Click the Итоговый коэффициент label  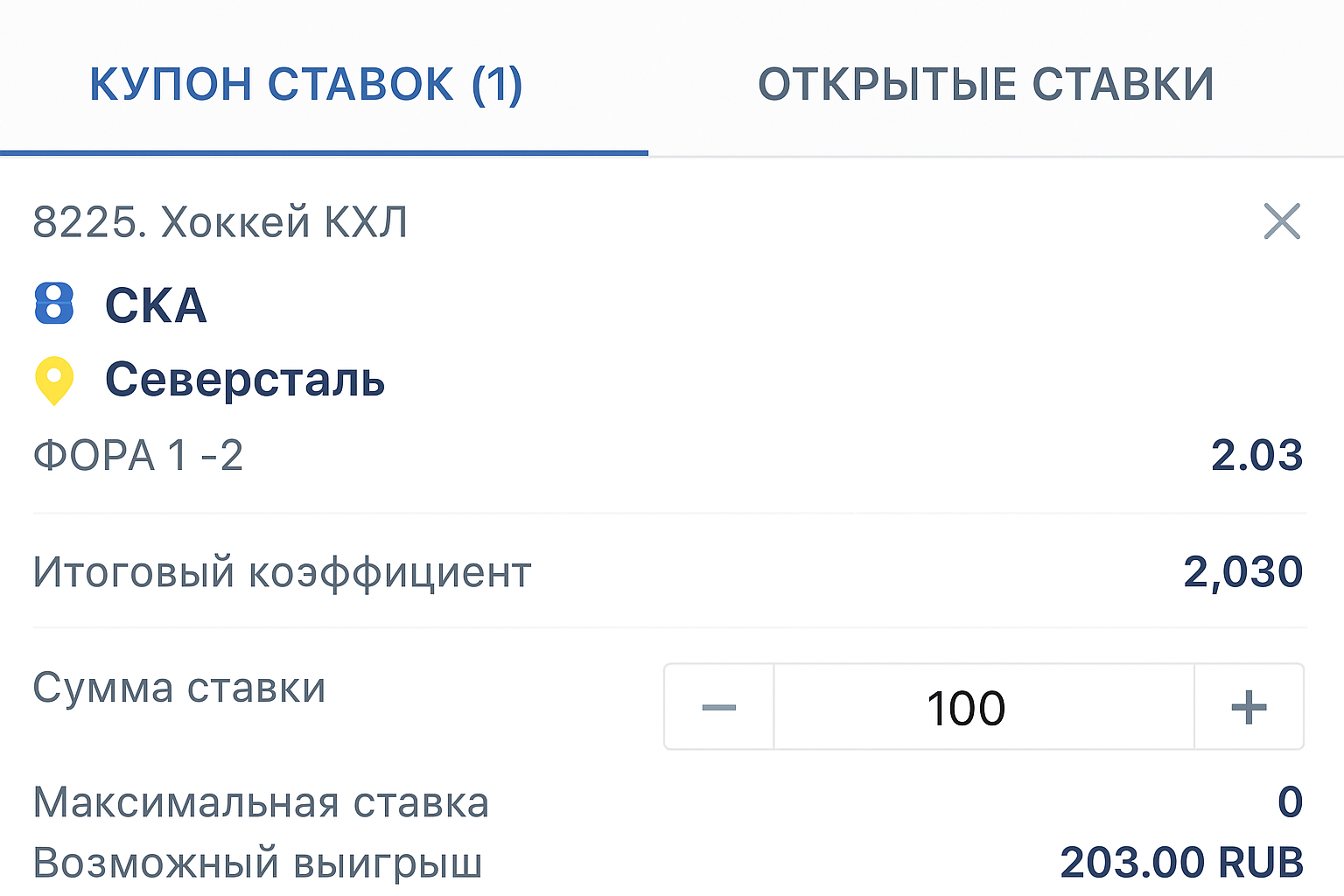click(x=282, y=572)
